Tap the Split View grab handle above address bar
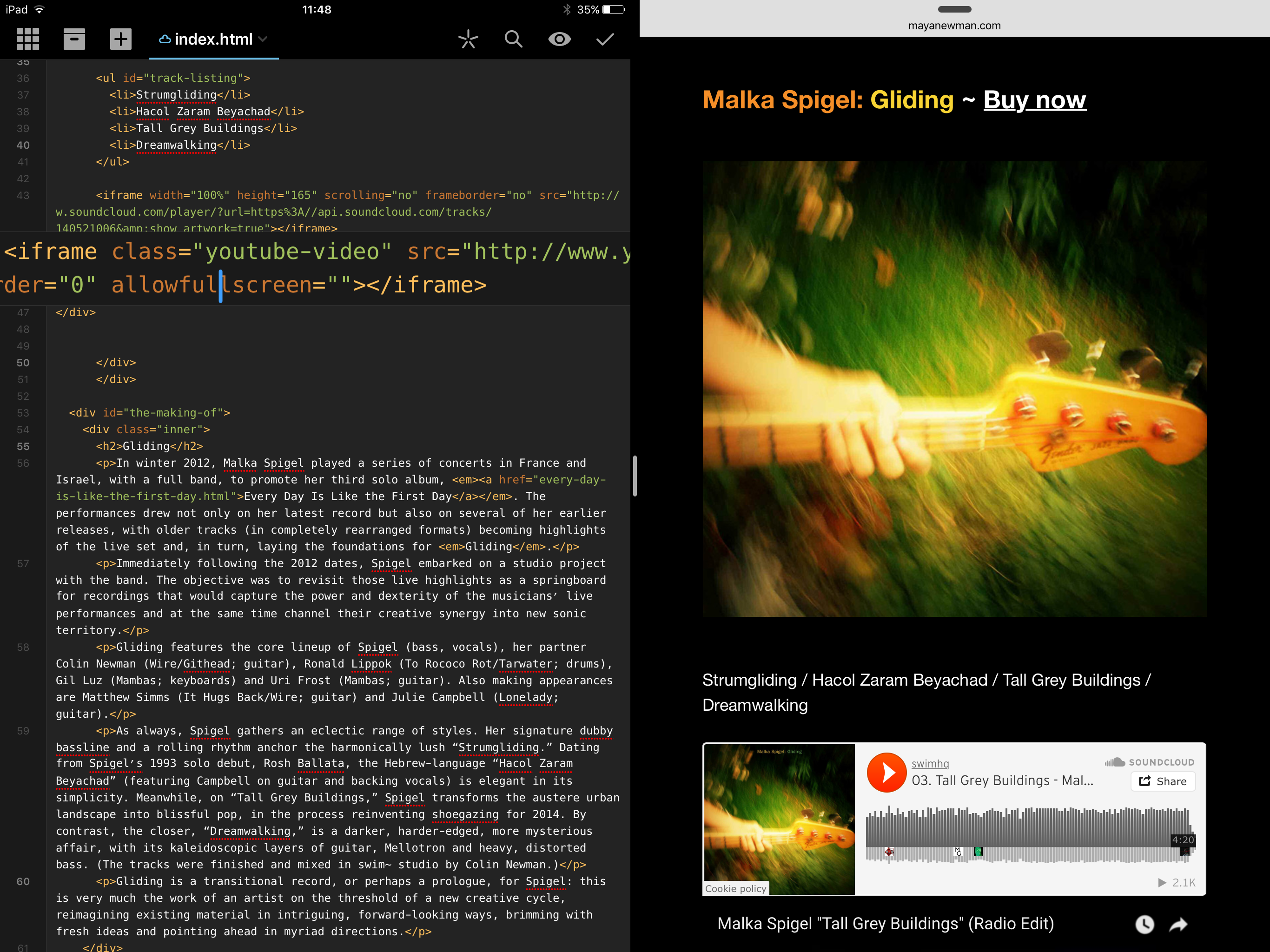Viewport: 1270px width, 952px height. (x=954, y=9)
